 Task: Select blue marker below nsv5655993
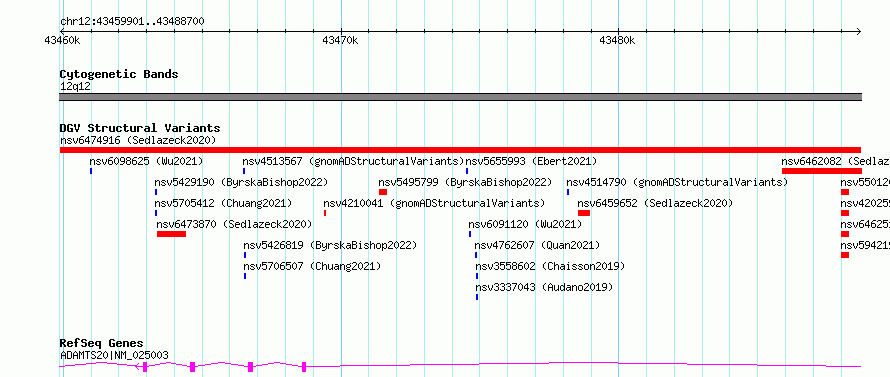[x=467, y=171]
